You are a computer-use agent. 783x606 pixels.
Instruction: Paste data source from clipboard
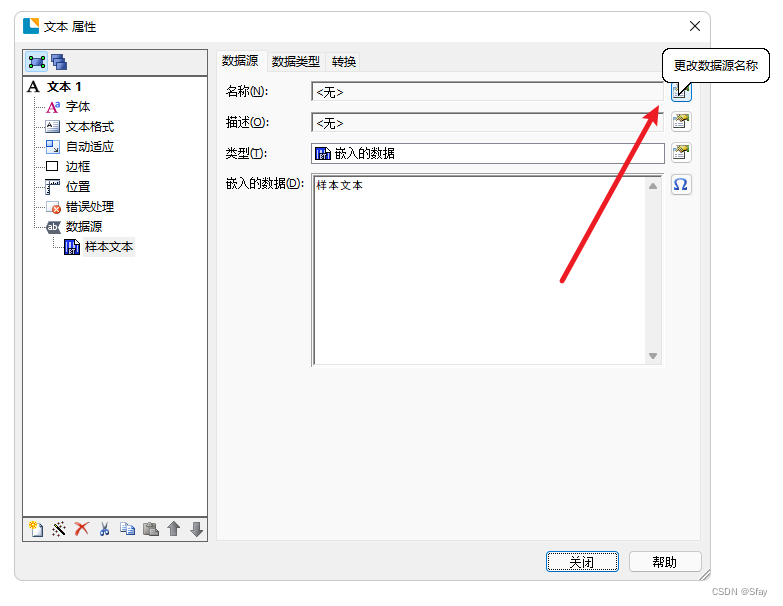pos(150,529)
